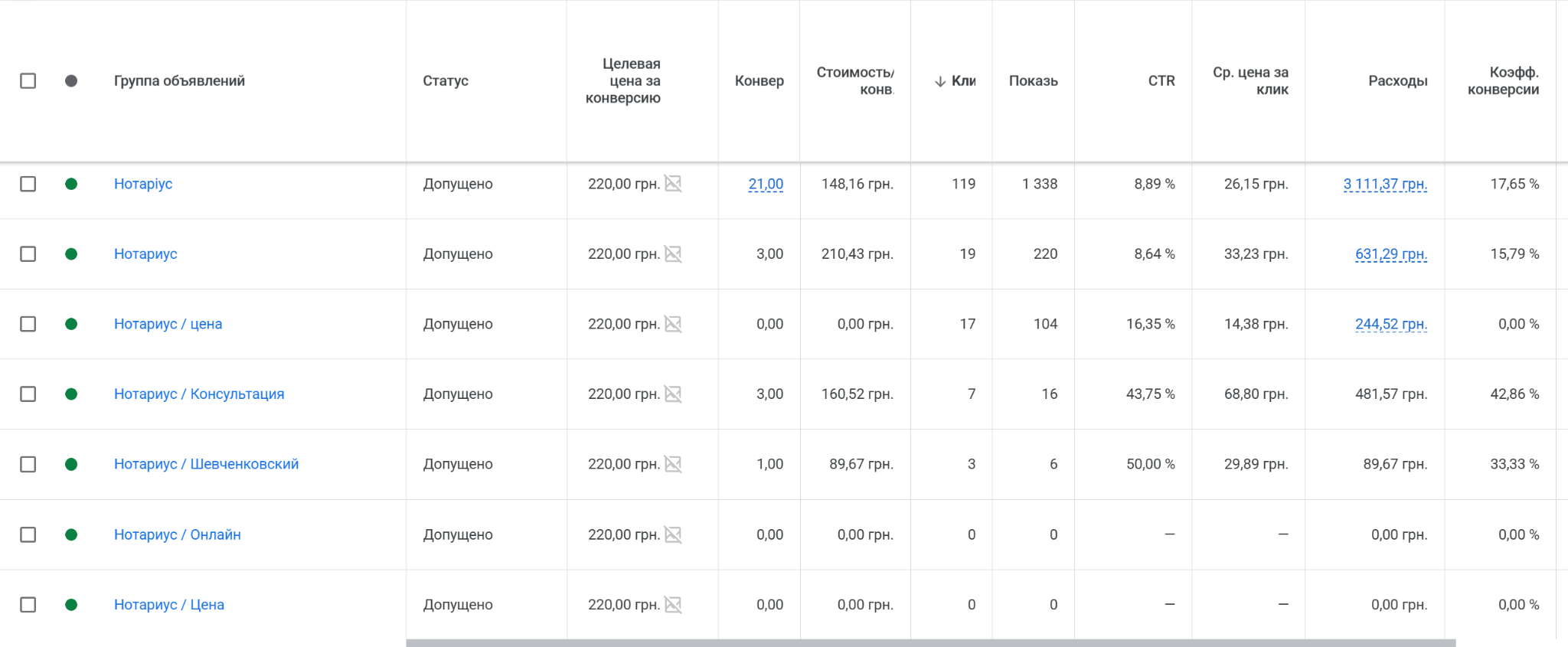Click the horizontal scrollbar at table bottom

[x=930, y=643]
